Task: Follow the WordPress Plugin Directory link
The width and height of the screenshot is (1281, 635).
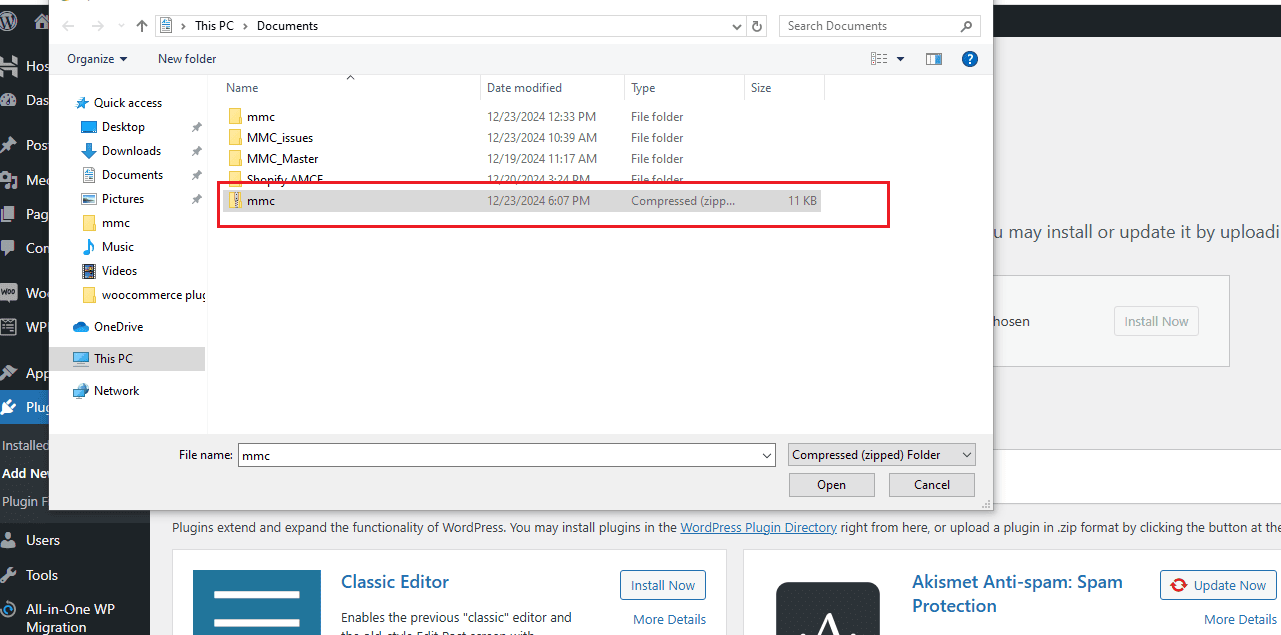Action: click(758, 527)
